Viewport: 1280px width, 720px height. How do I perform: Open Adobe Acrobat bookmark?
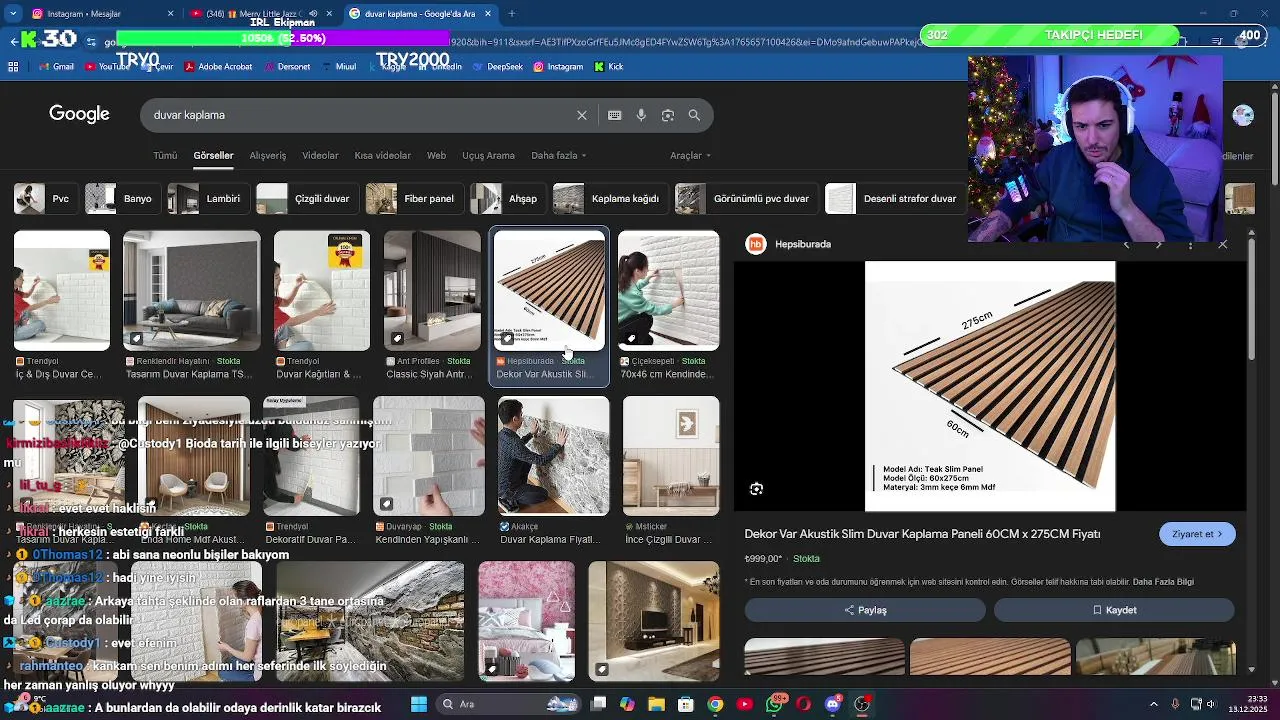point(218,67)
